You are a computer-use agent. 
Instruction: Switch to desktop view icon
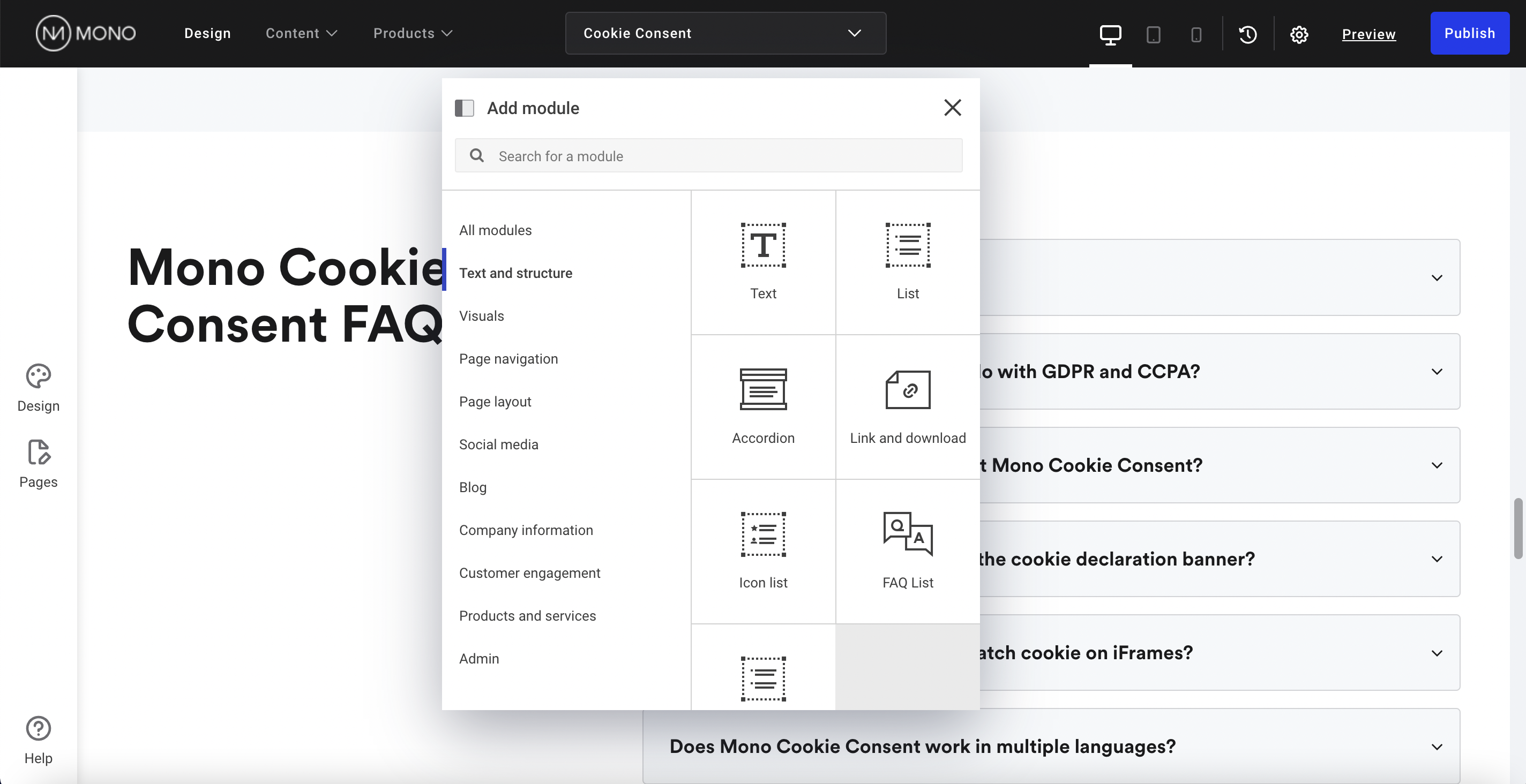1110,34
